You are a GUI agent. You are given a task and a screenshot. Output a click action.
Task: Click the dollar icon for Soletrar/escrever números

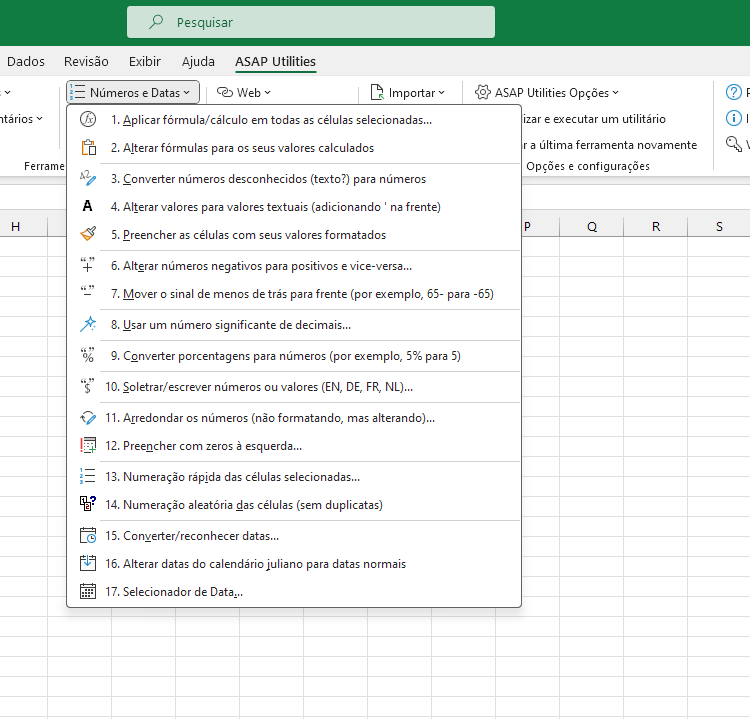tap(88, 386)
